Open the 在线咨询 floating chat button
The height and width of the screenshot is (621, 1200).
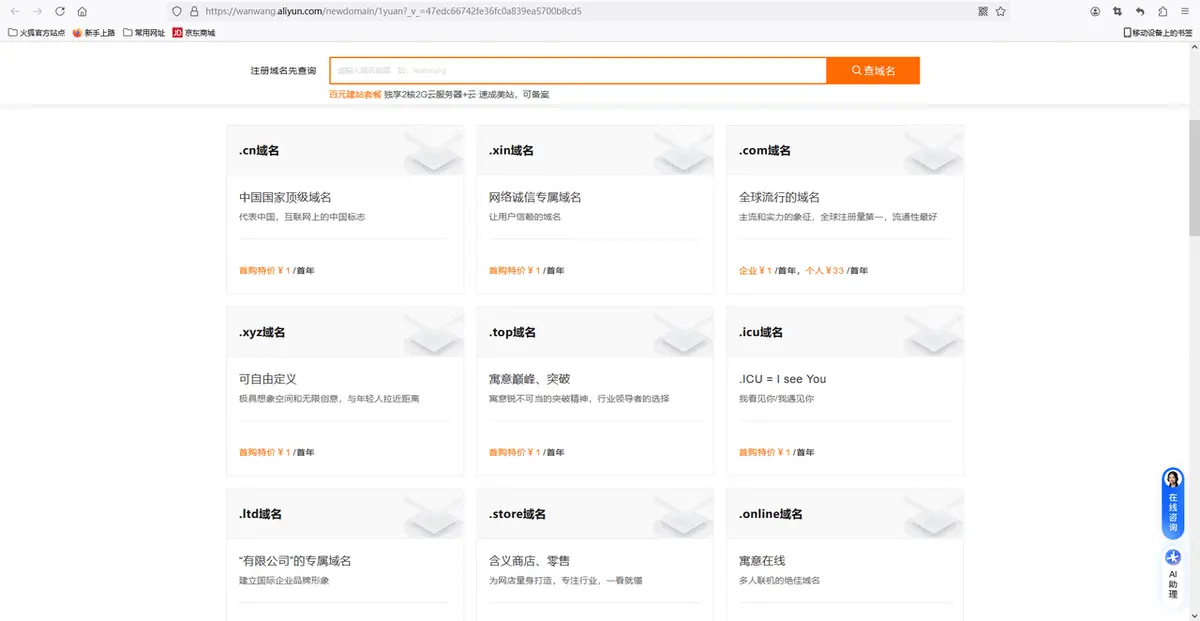(x=1173, y=503)
